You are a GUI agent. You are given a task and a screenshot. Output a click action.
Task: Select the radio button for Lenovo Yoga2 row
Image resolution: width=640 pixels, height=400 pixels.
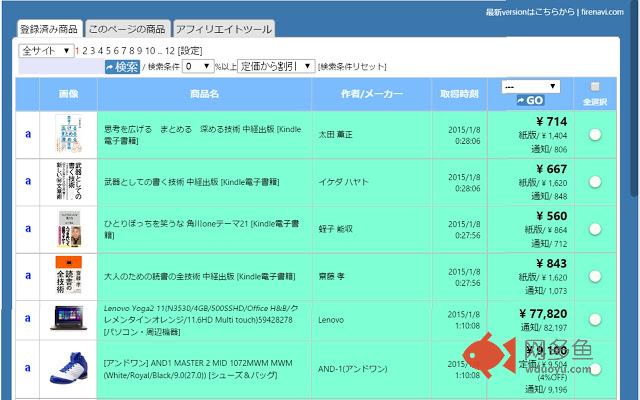click(595, 320)
